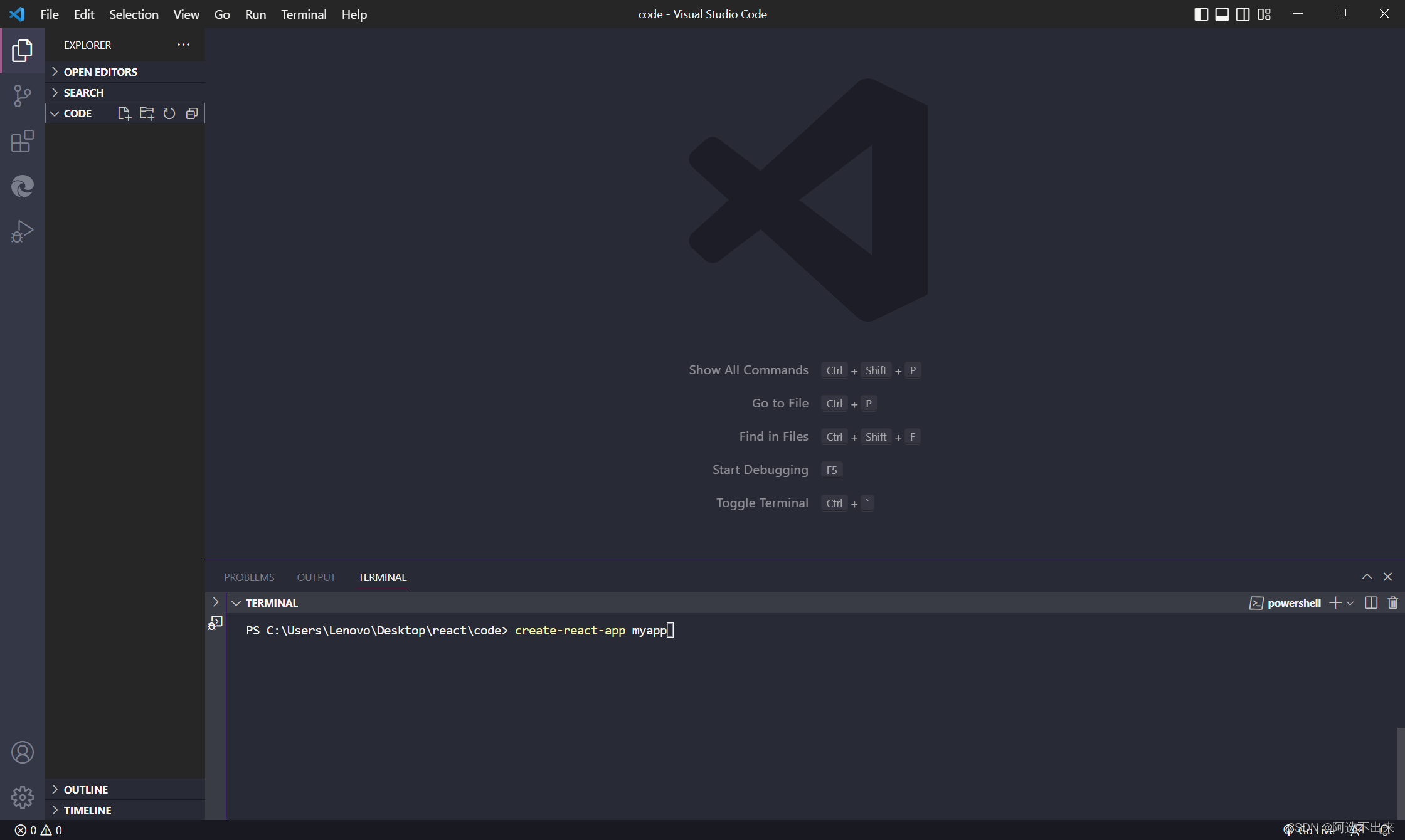The height and width of the screenshot is (840, 1405).
Task: Click Go Live in status bar
Action: (x=1309, y=830)
